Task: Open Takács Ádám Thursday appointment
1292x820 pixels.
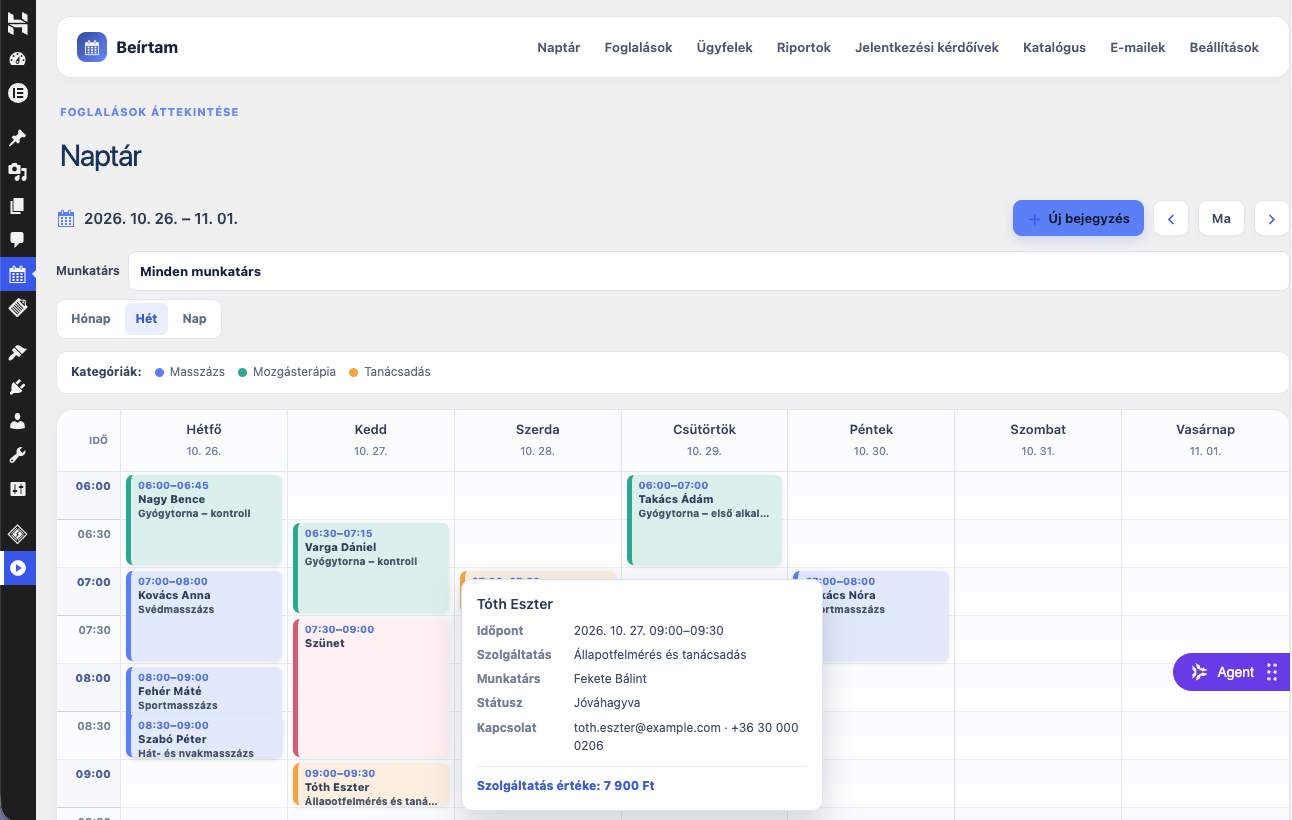Action: [x=704, y=520]
